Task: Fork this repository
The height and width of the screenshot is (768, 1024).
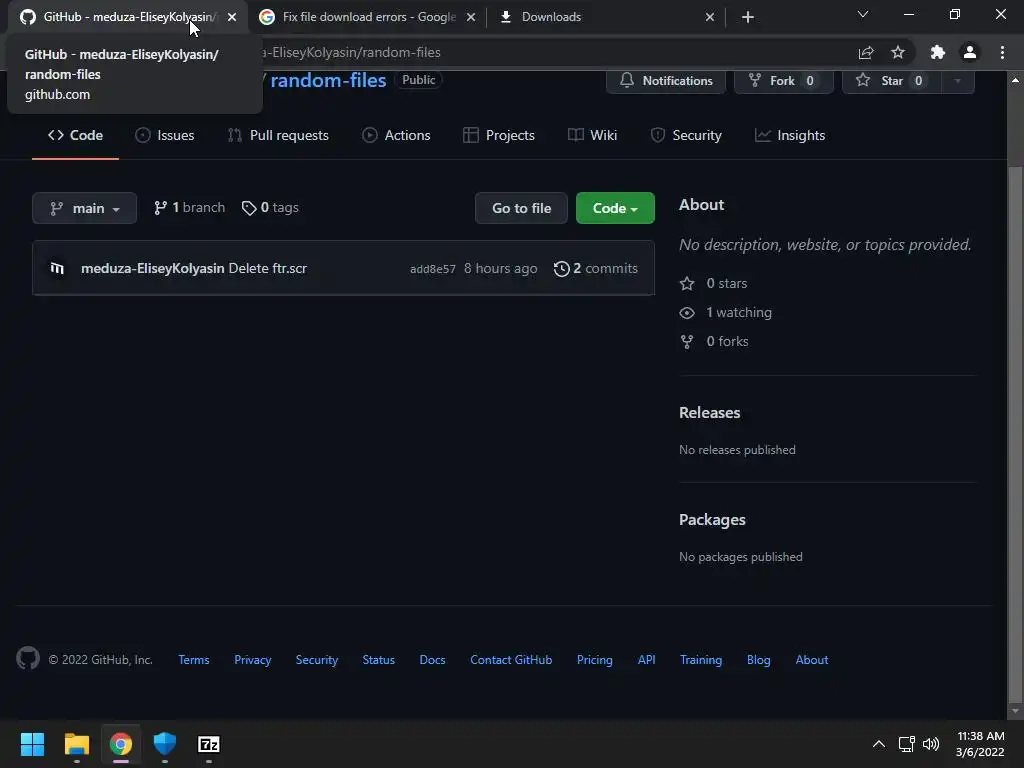Action: tap(784, 80)
